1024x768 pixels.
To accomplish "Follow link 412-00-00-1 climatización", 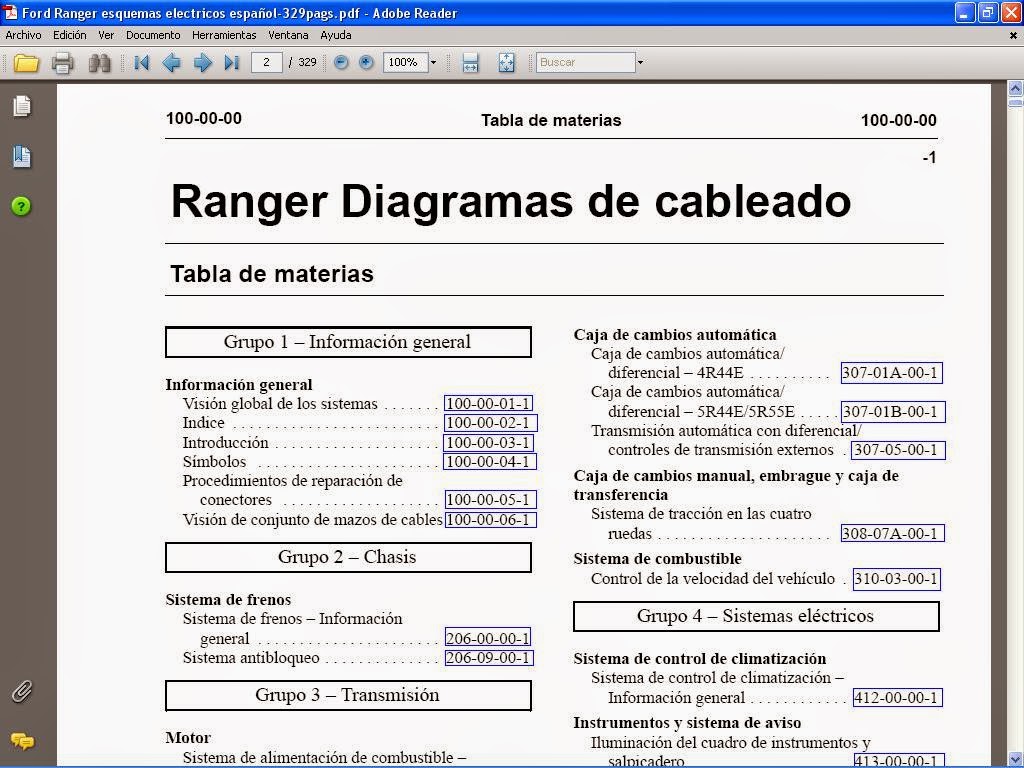I will pos(897,697).
